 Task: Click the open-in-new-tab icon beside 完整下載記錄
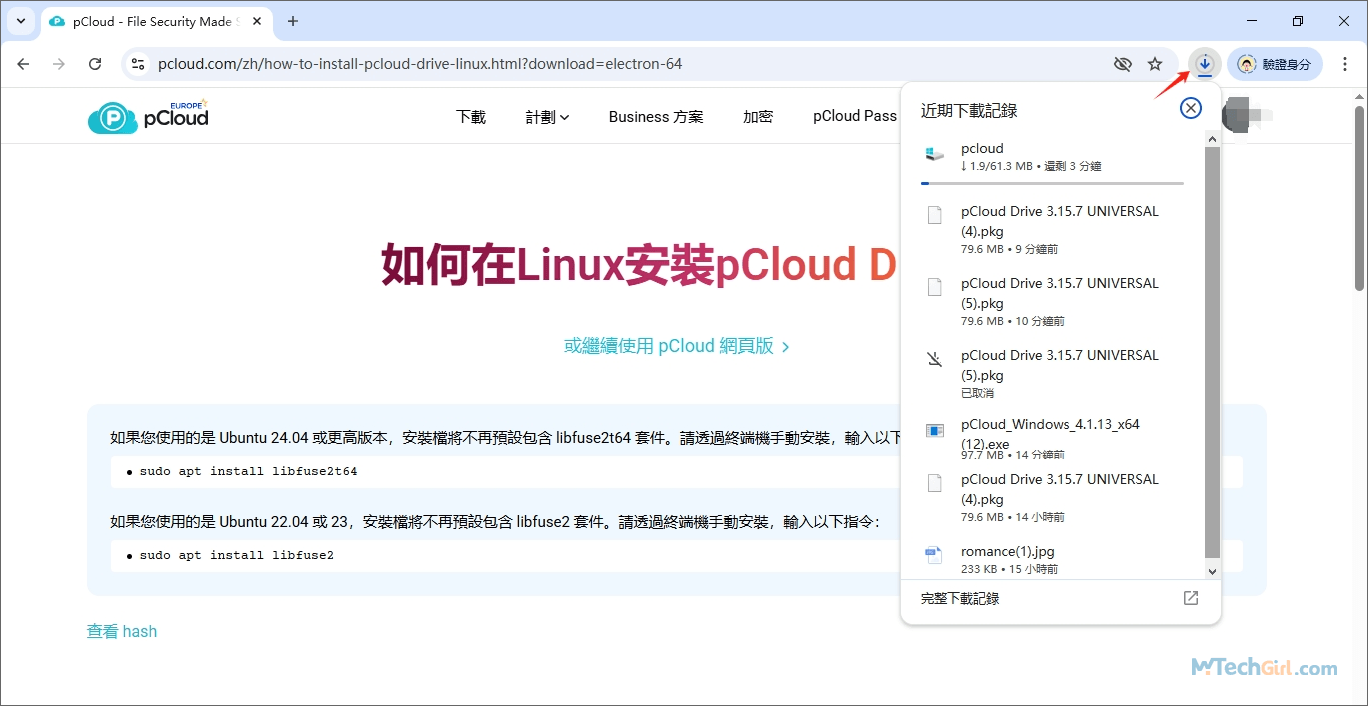coord(1190,598)
